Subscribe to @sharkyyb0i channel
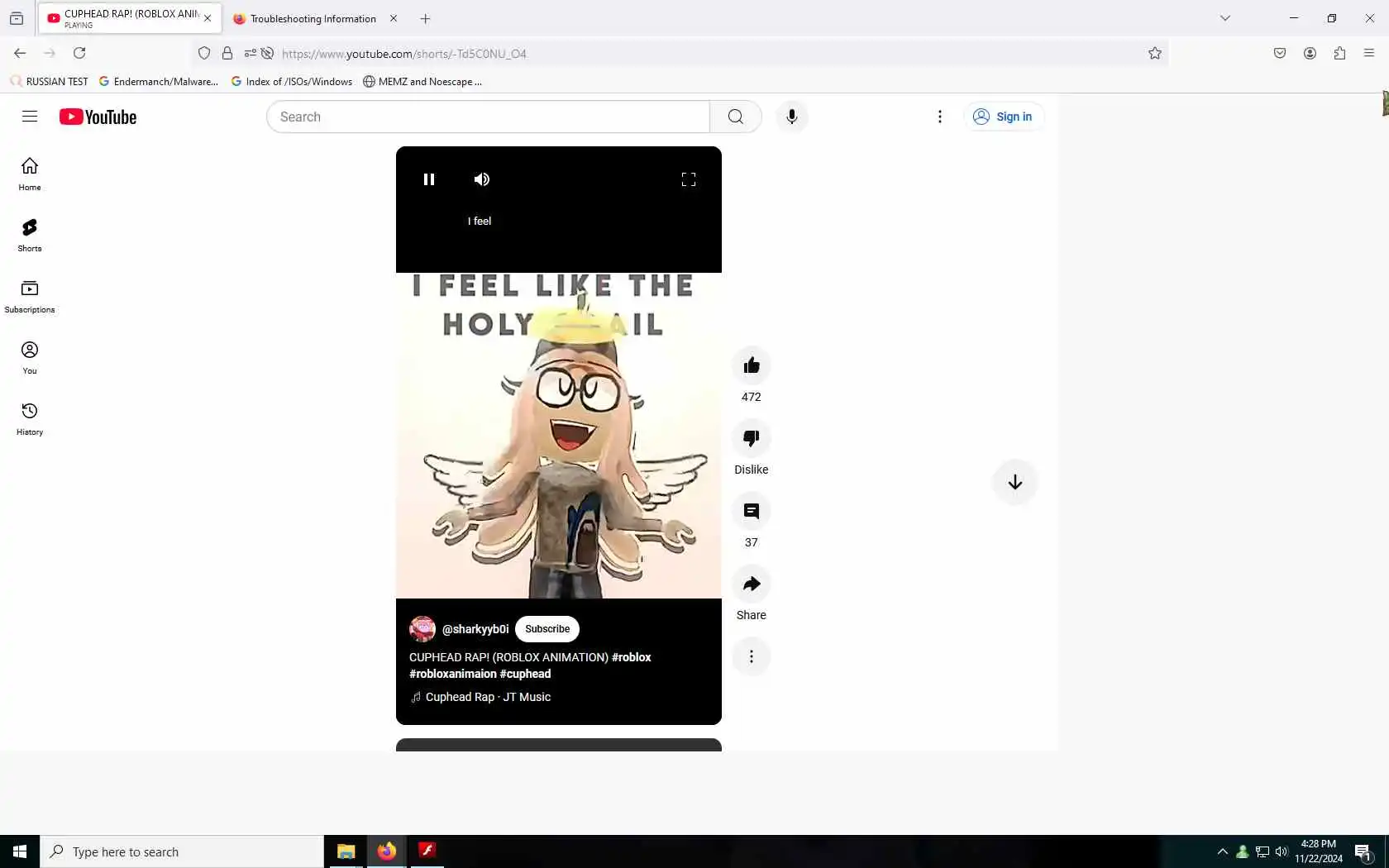Image resolution: width=1389 pixels, height=868 pixels. coord(547,629)
